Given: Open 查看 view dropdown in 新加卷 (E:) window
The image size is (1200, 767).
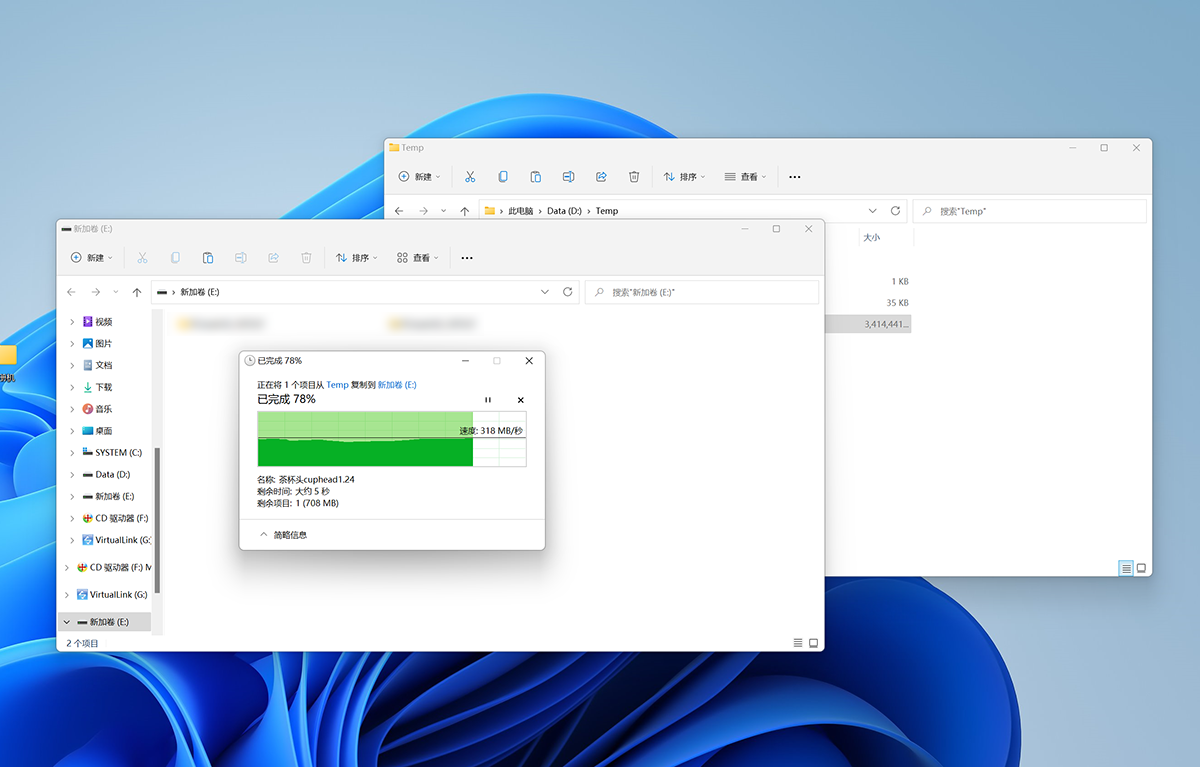Looking at the screenshot, I should pos(418,258).
